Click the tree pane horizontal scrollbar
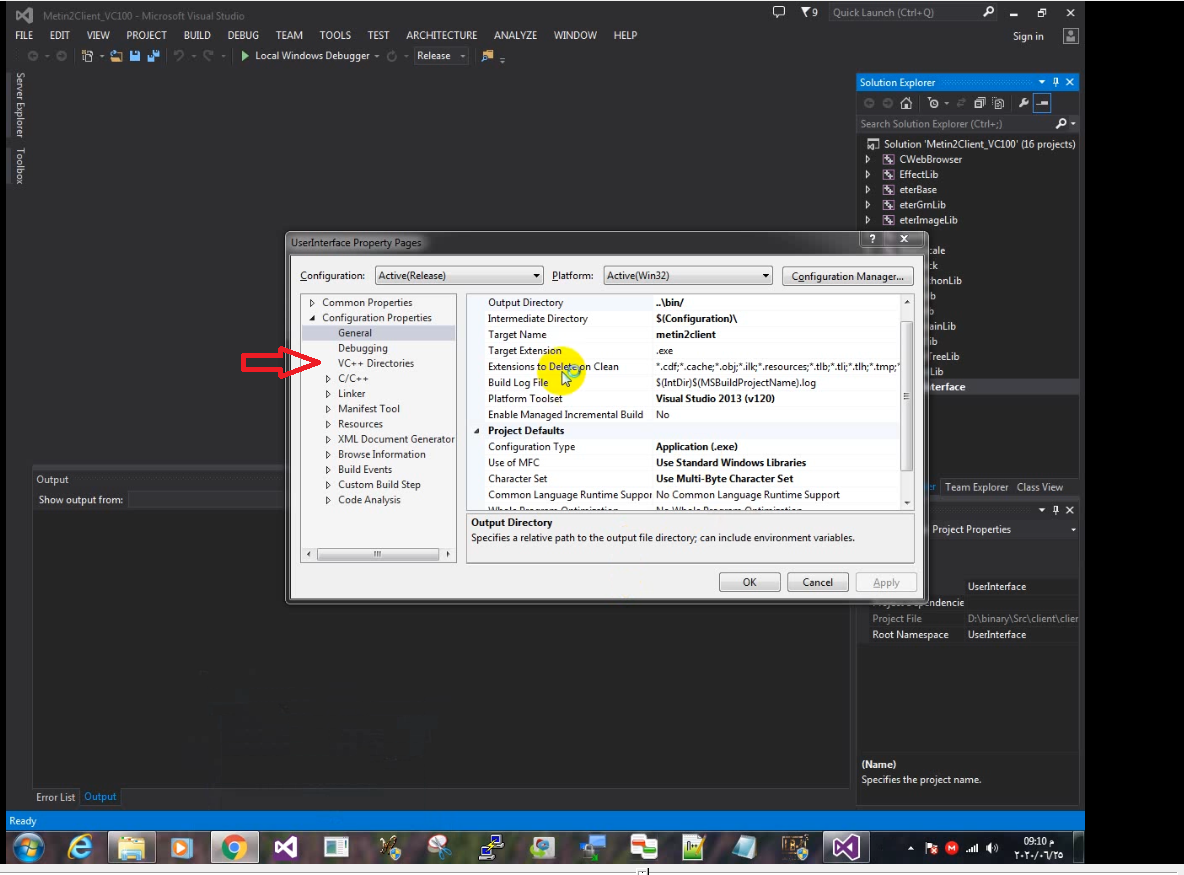Image resolution: width=1184 pixels, height=875 pixels. click(378, 554)
